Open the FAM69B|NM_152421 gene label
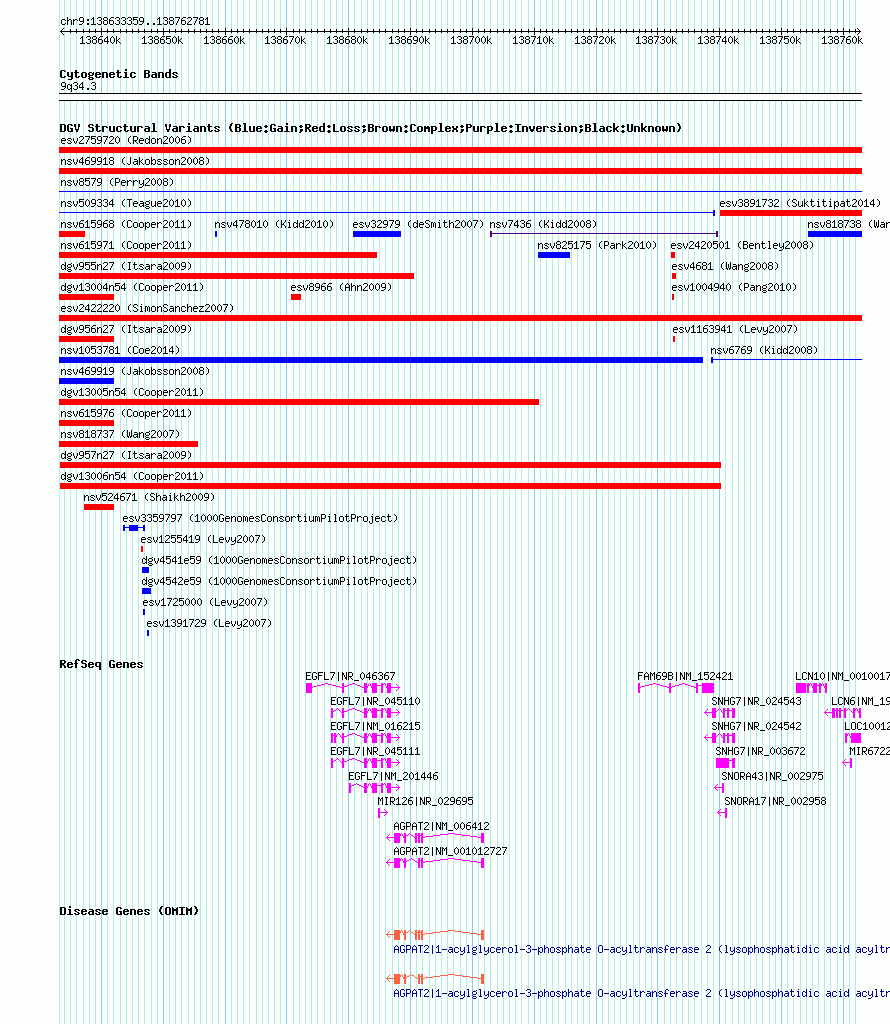The width and height of the screenshot is (890, 1024). point(685,677)
